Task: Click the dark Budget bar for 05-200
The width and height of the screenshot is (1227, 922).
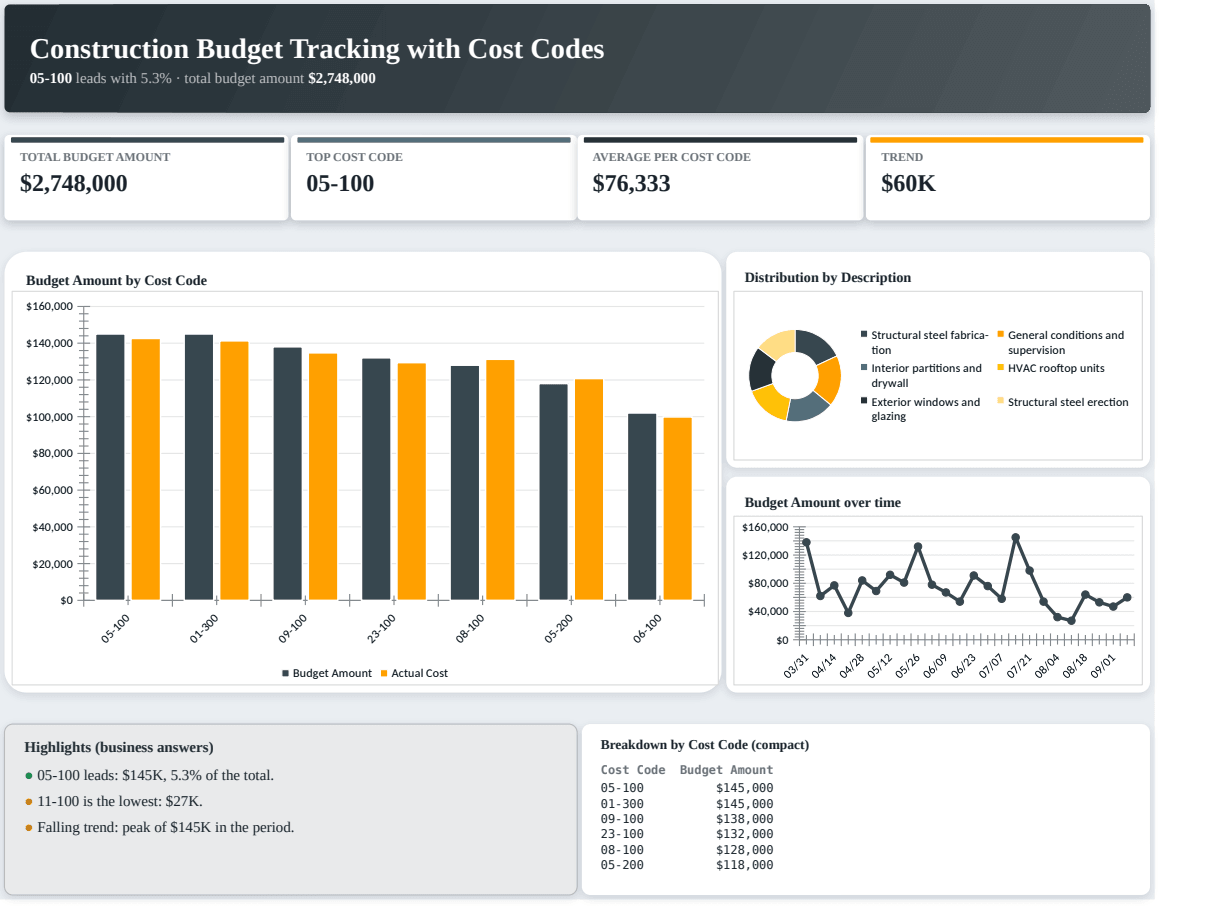Action: click(554, 492)
